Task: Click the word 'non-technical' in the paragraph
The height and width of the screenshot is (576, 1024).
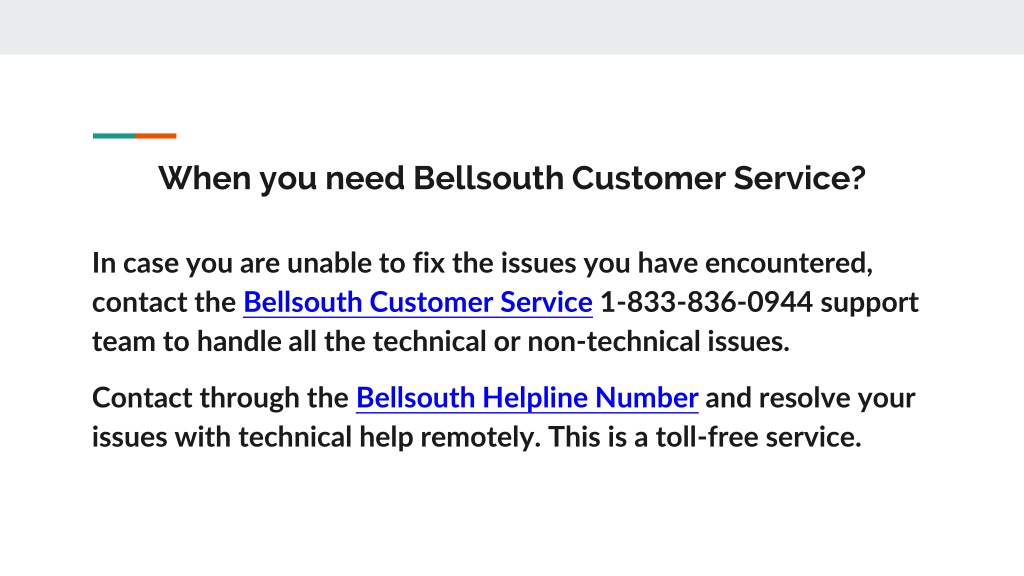Action: click(x=614, y=342)
